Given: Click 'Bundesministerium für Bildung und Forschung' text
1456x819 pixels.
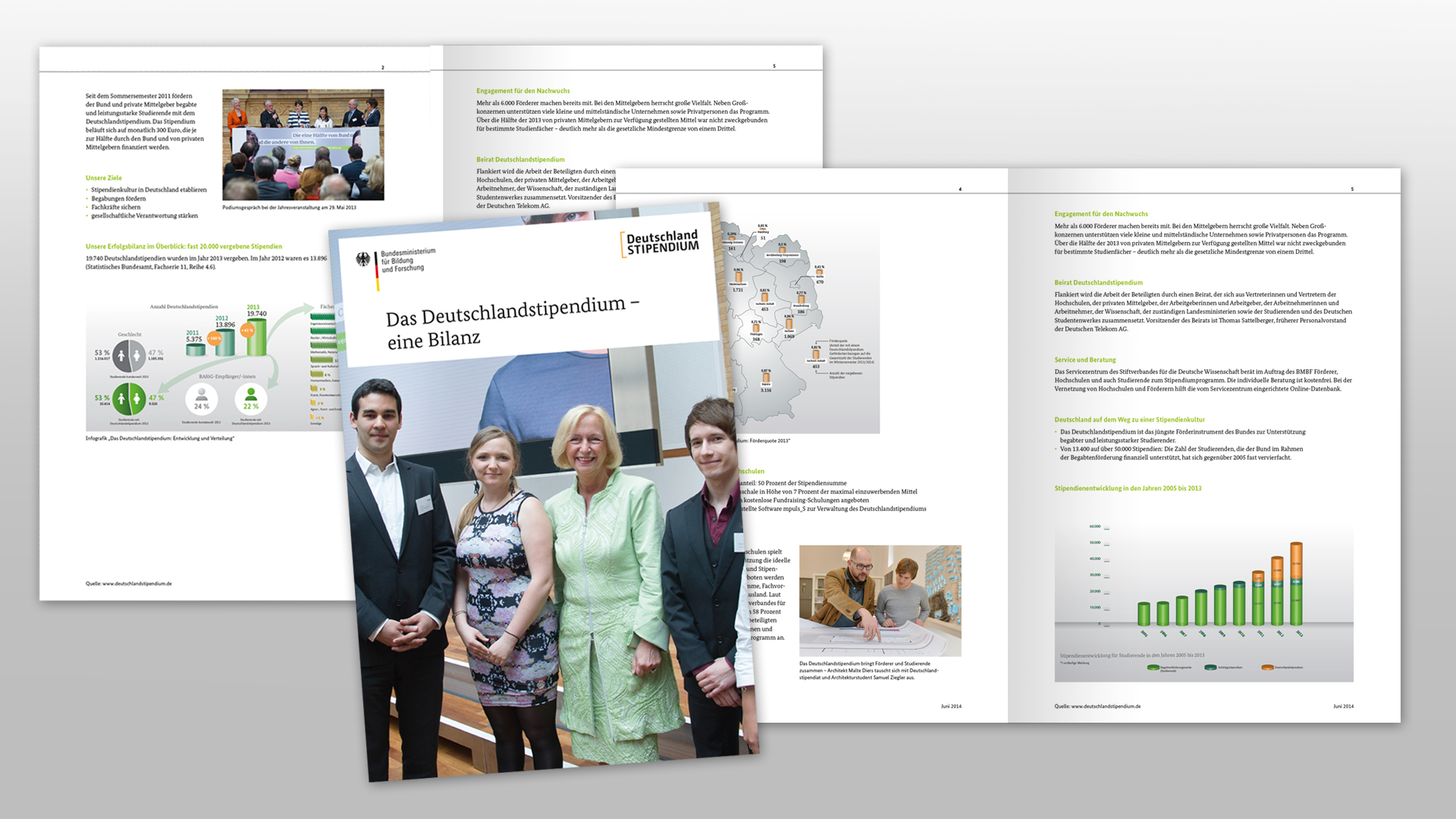Looking at the screenshot, I should 408,260.
